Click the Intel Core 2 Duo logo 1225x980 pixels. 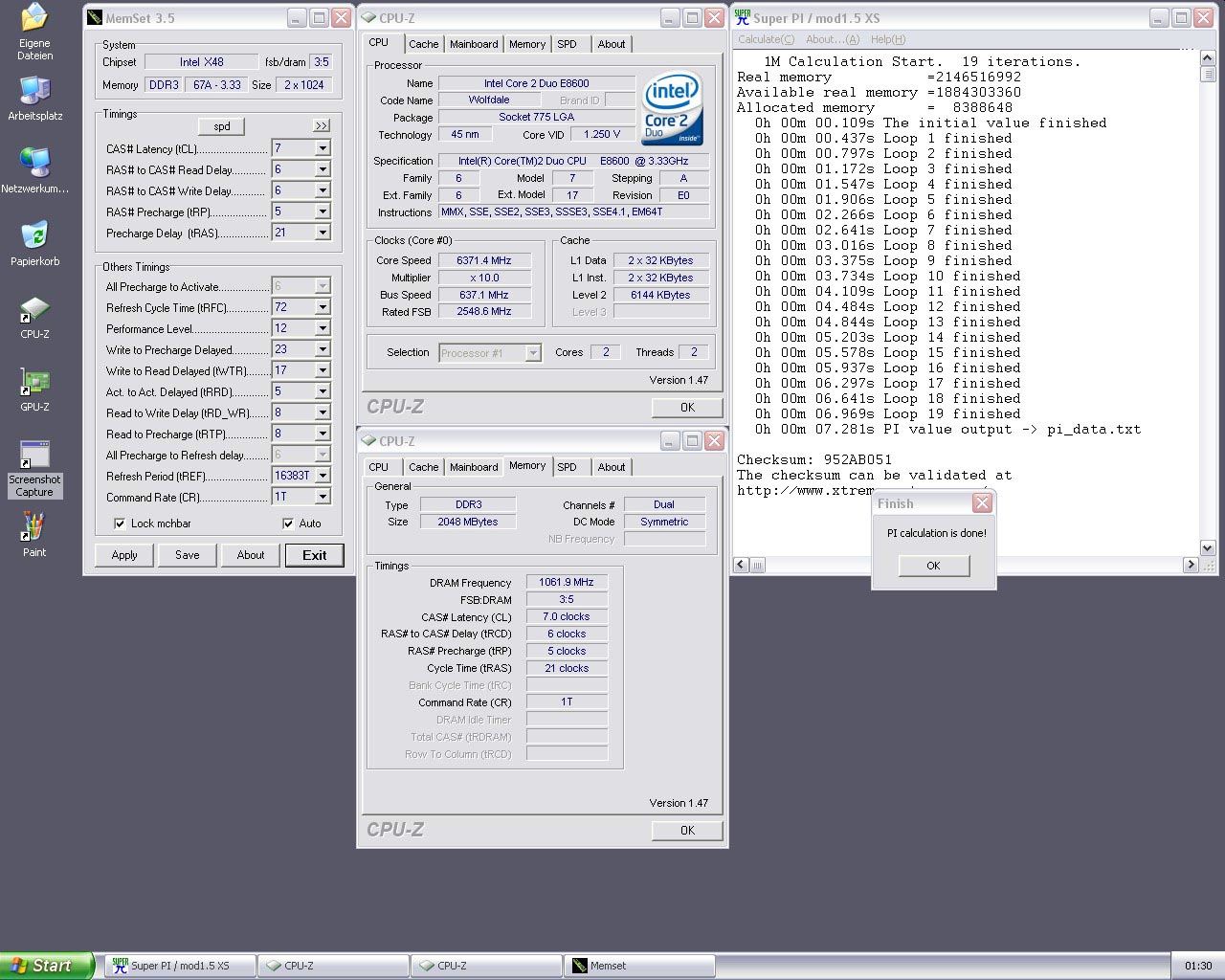pos(674,108)
